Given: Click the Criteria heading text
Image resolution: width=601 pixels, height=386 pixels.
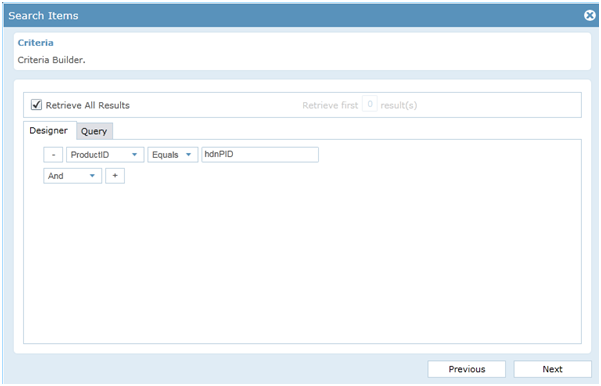Looking at the screenshot, I should [35, 43].
